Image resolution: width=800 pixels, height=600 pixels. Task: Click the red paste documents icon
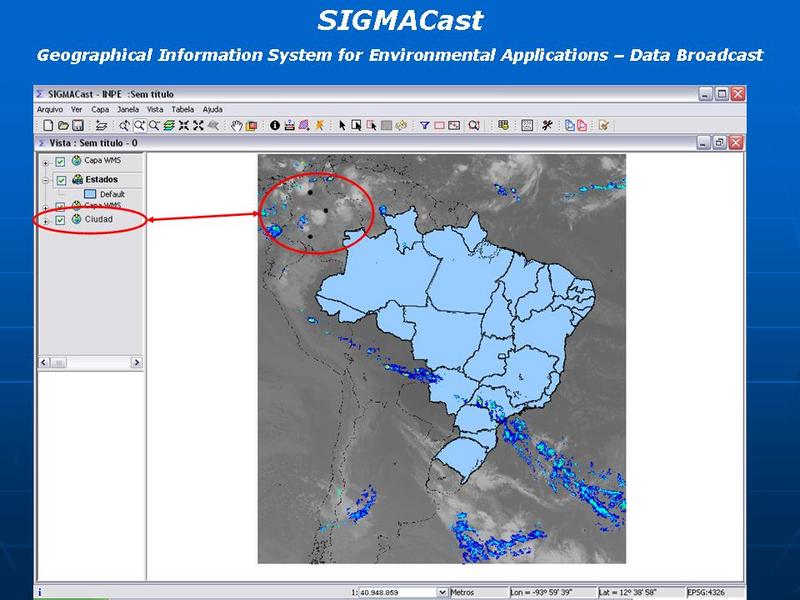pos(582,126)
